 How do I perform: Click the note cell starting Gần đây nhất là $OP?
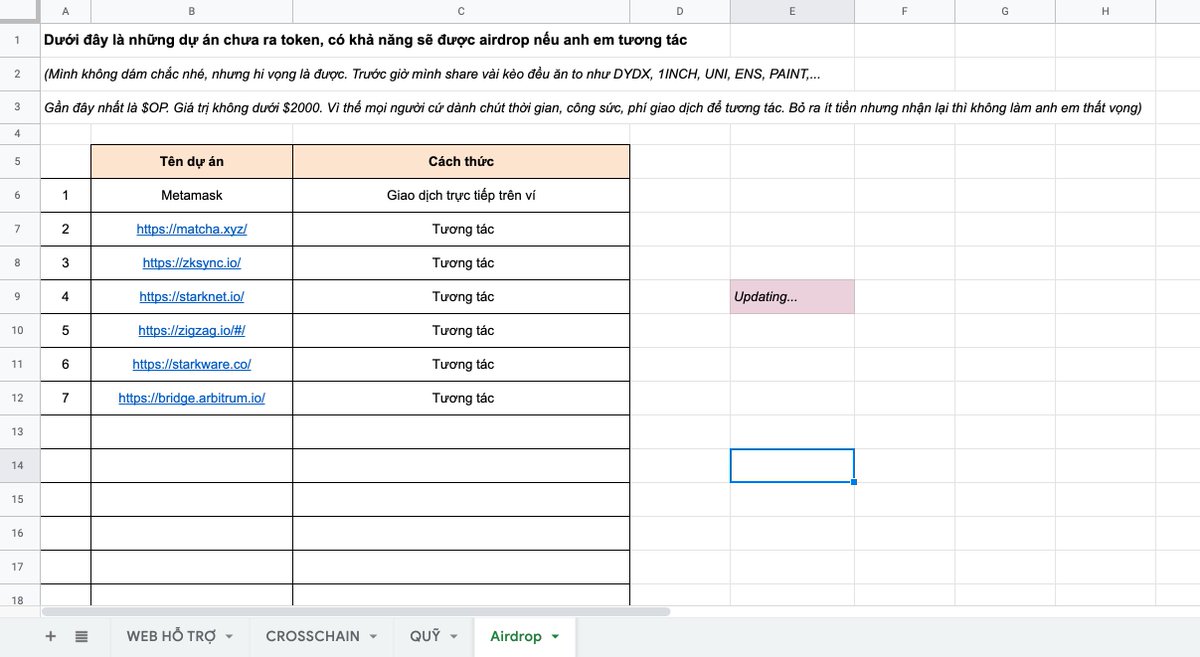tap(592, 107)
